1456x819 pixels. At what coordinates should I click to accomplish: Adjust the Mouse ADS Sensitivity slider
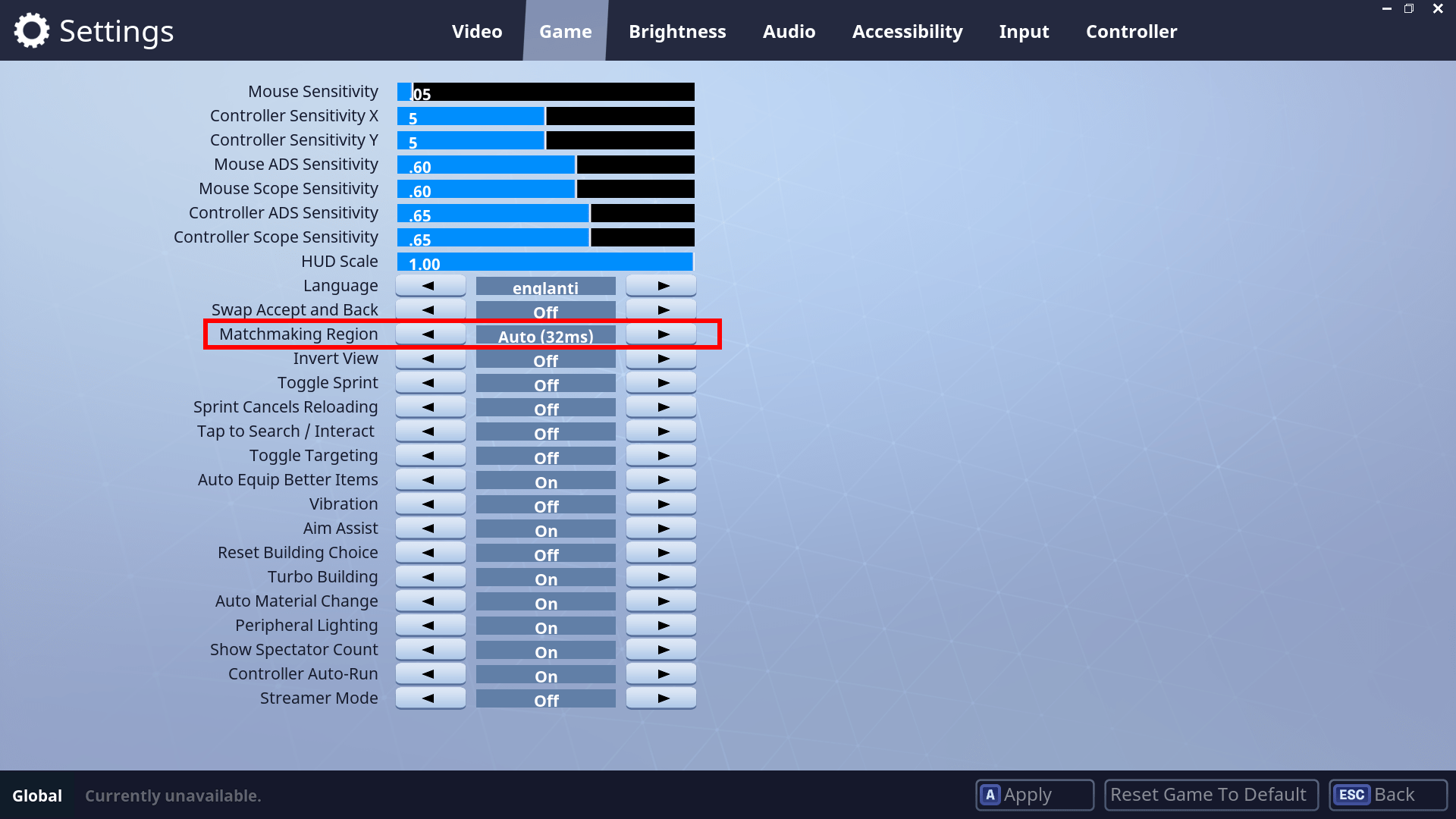[x=545, y=165]
